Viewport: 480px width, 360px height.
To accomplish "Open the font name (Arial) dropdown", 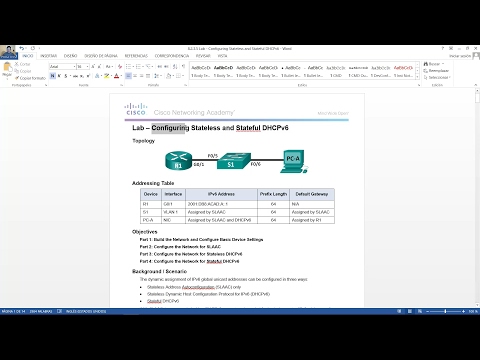I will pos(74,67).
